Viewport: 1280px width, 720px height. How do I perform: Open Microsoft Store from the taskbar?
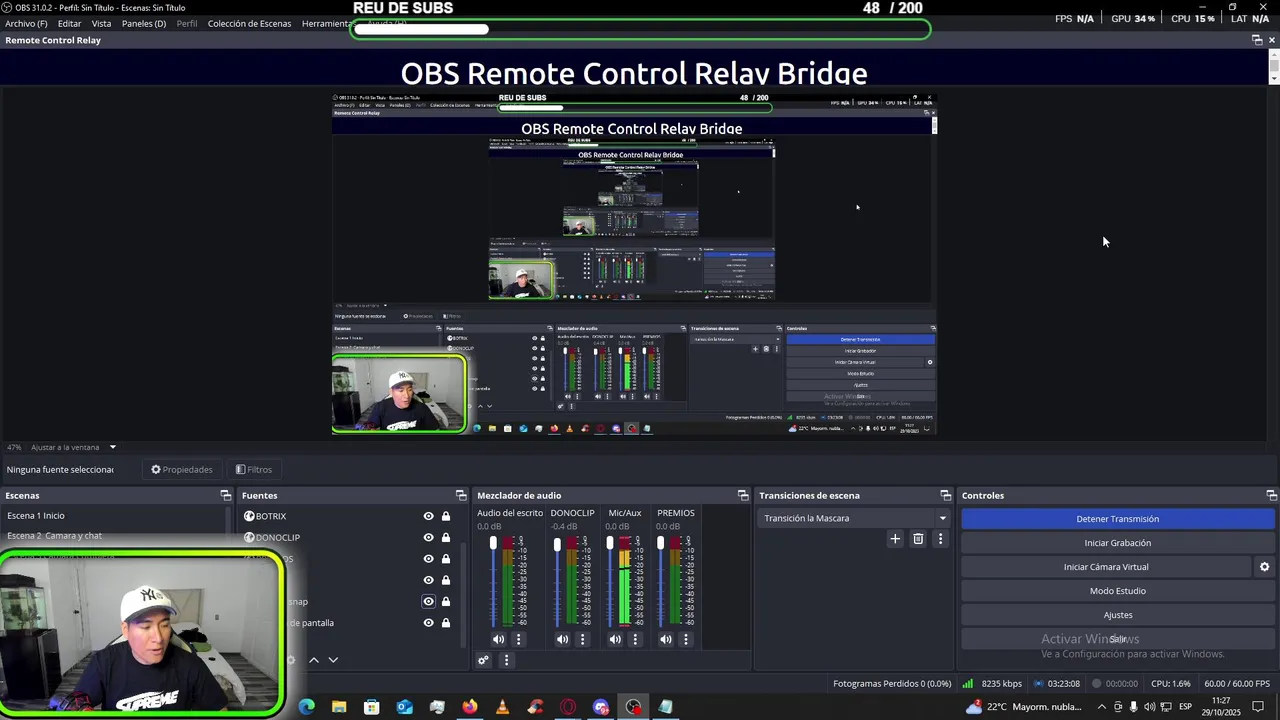[x=372, y=707]
